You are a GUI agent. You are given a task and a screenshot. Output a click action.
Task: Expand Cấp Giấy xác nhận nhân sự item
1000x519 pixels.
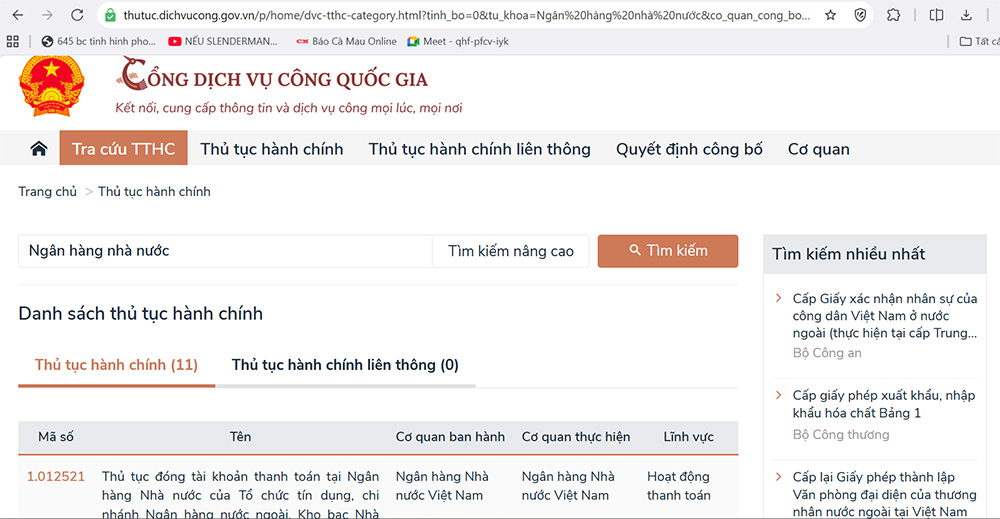[779, 299]
